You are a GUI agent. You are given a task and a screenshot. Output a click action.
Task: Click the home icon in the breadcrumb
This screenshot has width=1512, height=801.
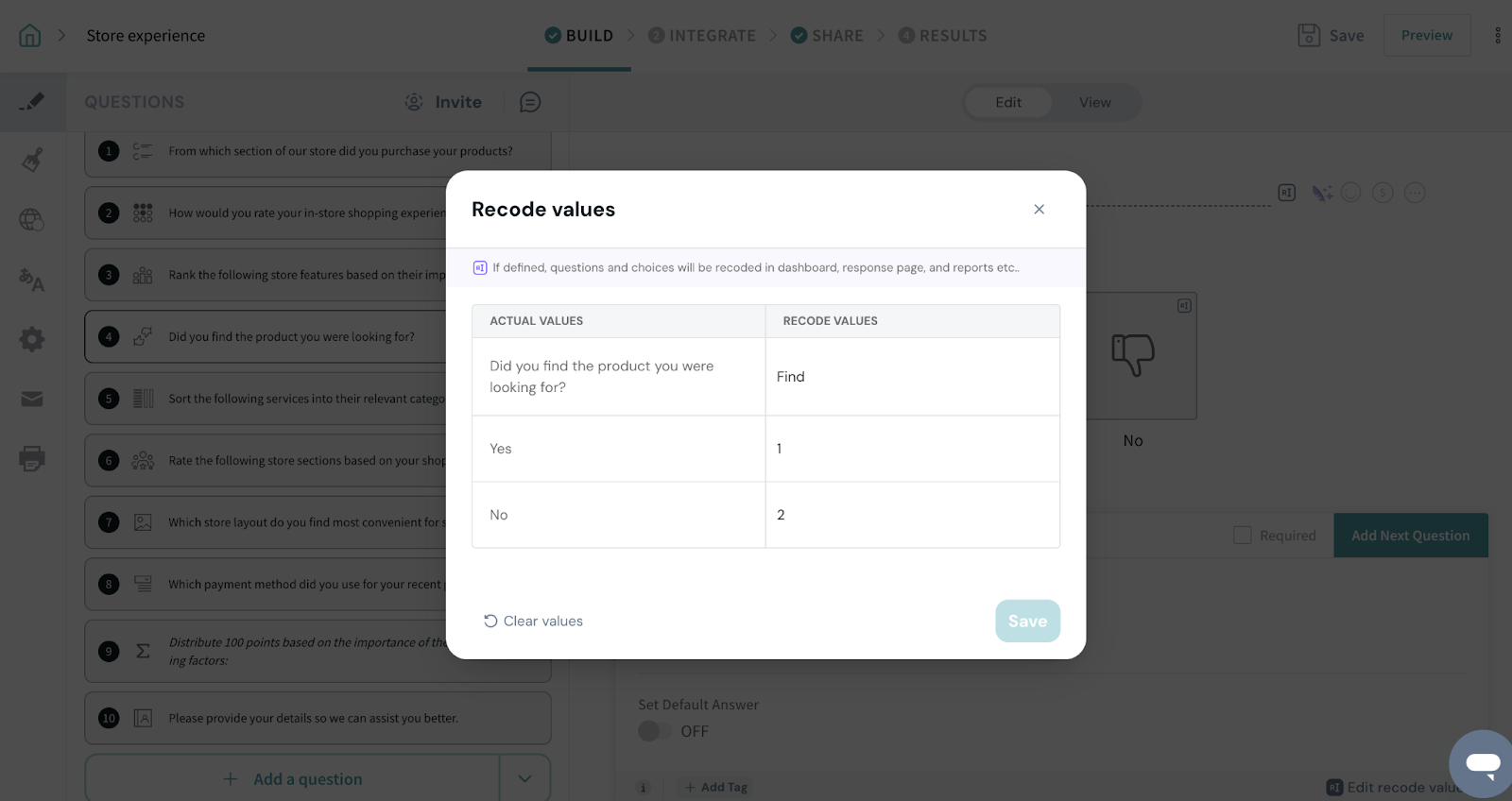(30, 36)
